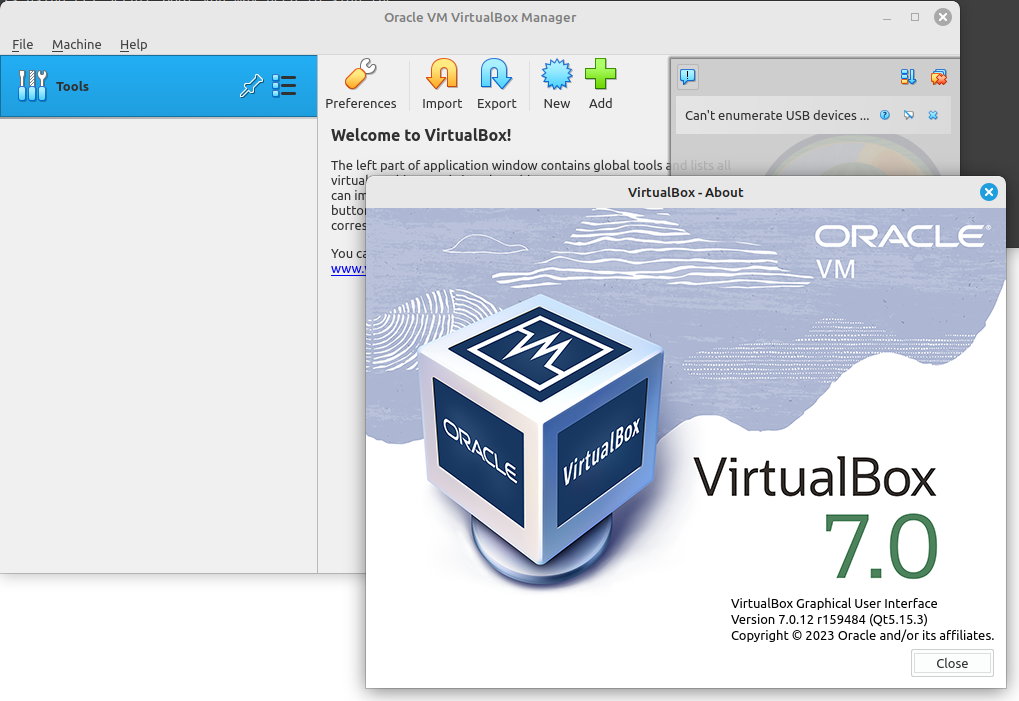Click the Close button in About dialog
This screenshot has height=701, width=1019.
952,663
